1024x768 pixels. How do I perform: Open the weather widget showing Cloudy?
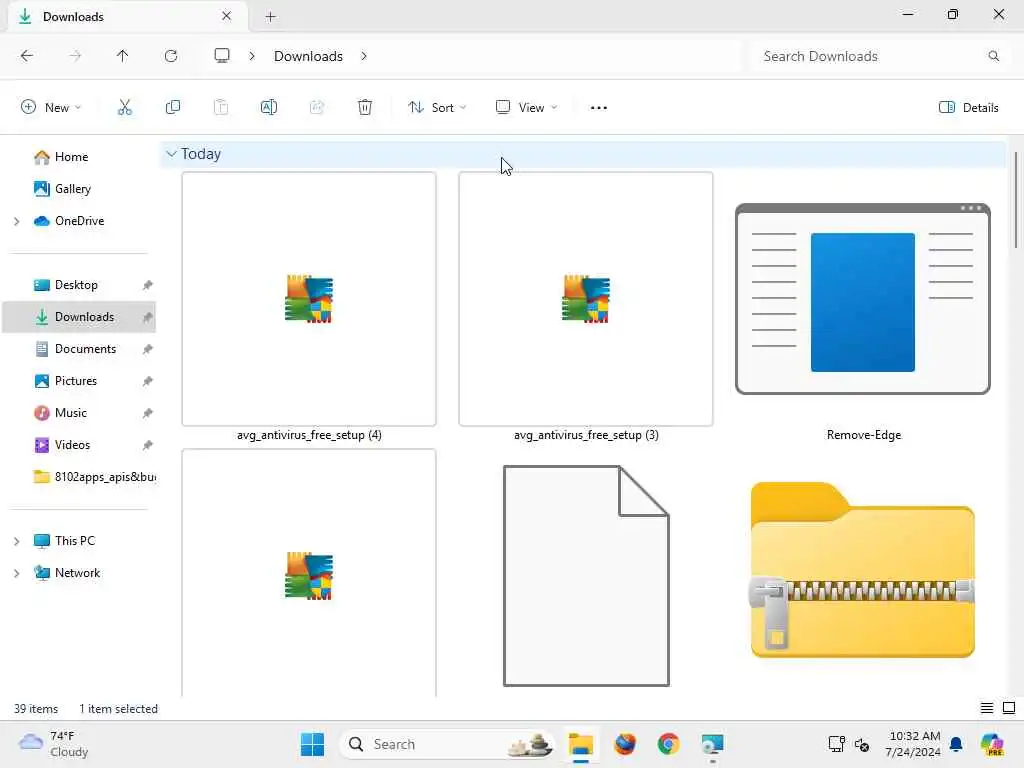pyautogui.click(x=54, y=744)
